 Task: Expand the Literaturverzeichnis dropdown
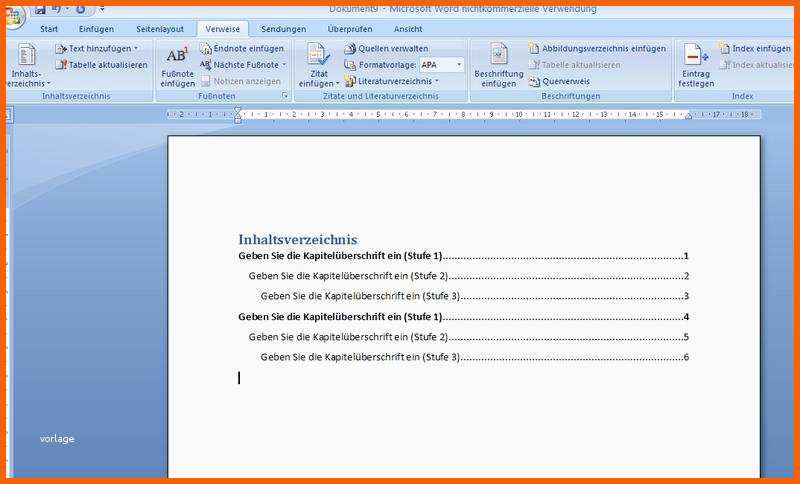[x=437, y=81]
